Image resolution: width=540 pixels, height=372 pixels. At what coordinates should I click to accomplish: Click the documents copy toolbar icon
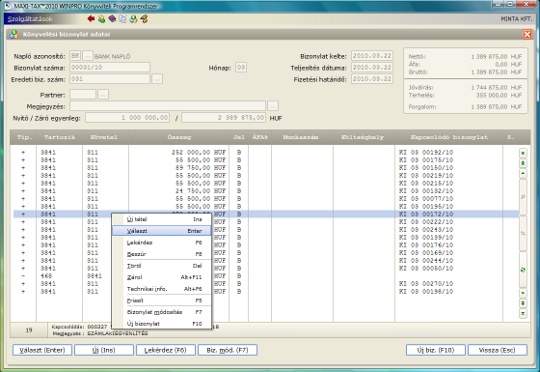point(123,19)
